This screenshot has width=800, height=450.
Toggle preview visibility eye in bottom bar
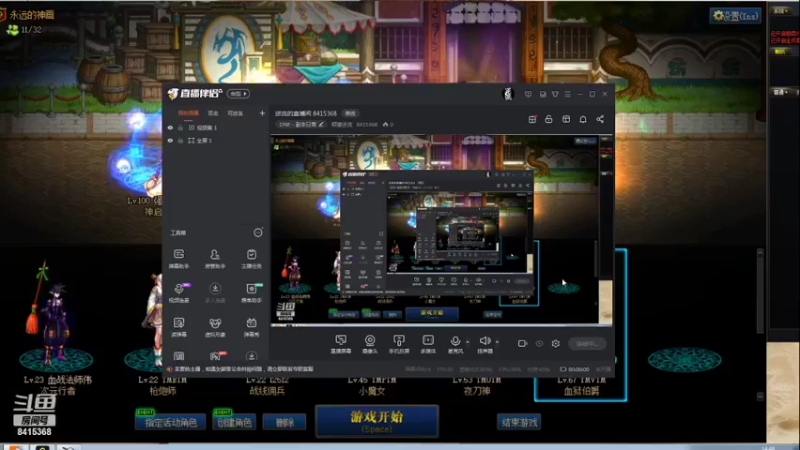539,343
